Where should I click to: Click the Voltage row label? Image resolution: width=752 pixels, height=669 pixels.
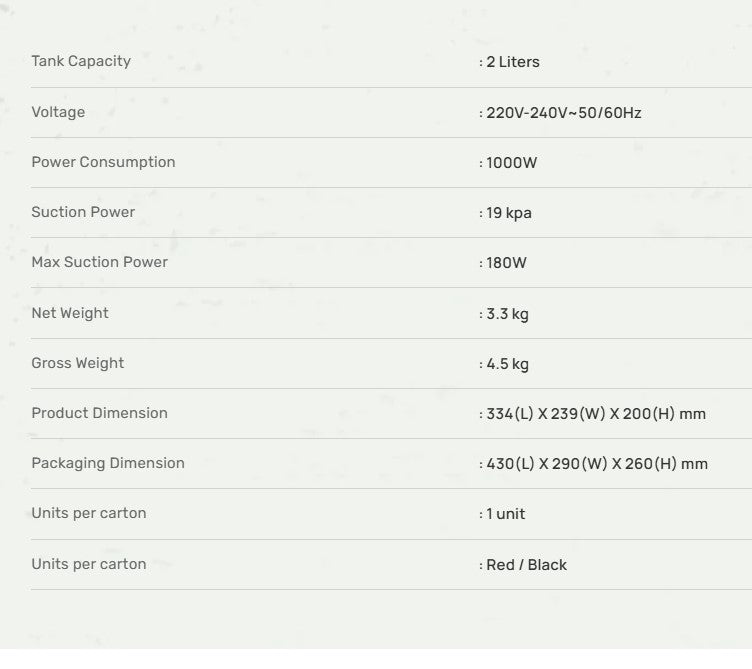(58, 112)
